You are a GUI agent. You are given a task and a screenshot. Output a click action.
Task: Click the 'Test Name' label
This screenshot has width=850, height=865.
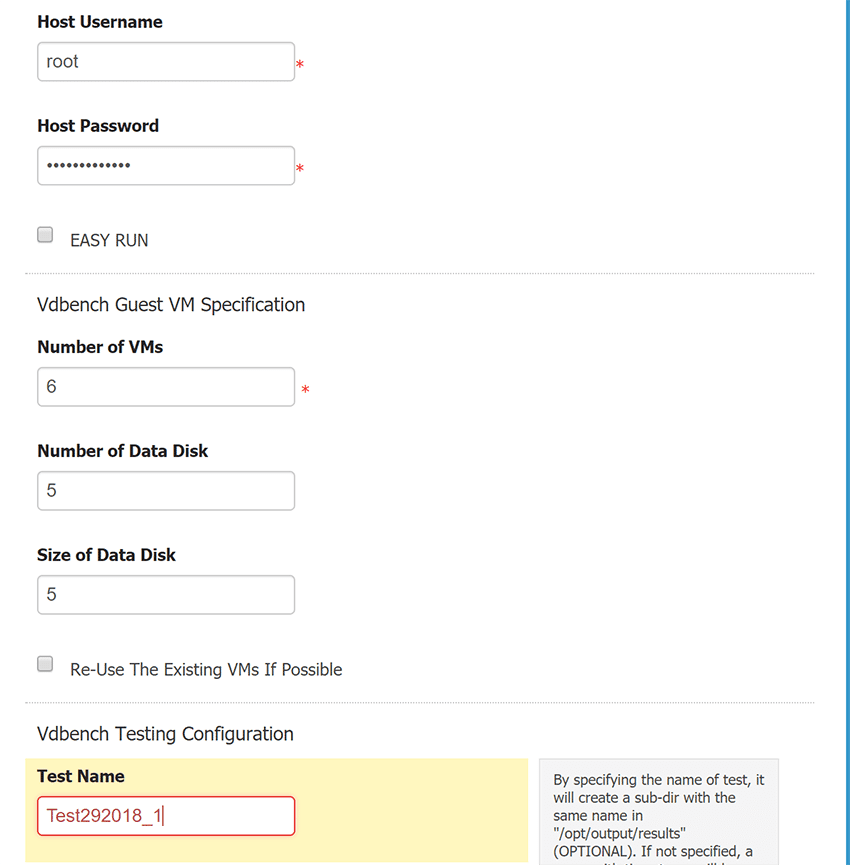click(x=81, y=776)
